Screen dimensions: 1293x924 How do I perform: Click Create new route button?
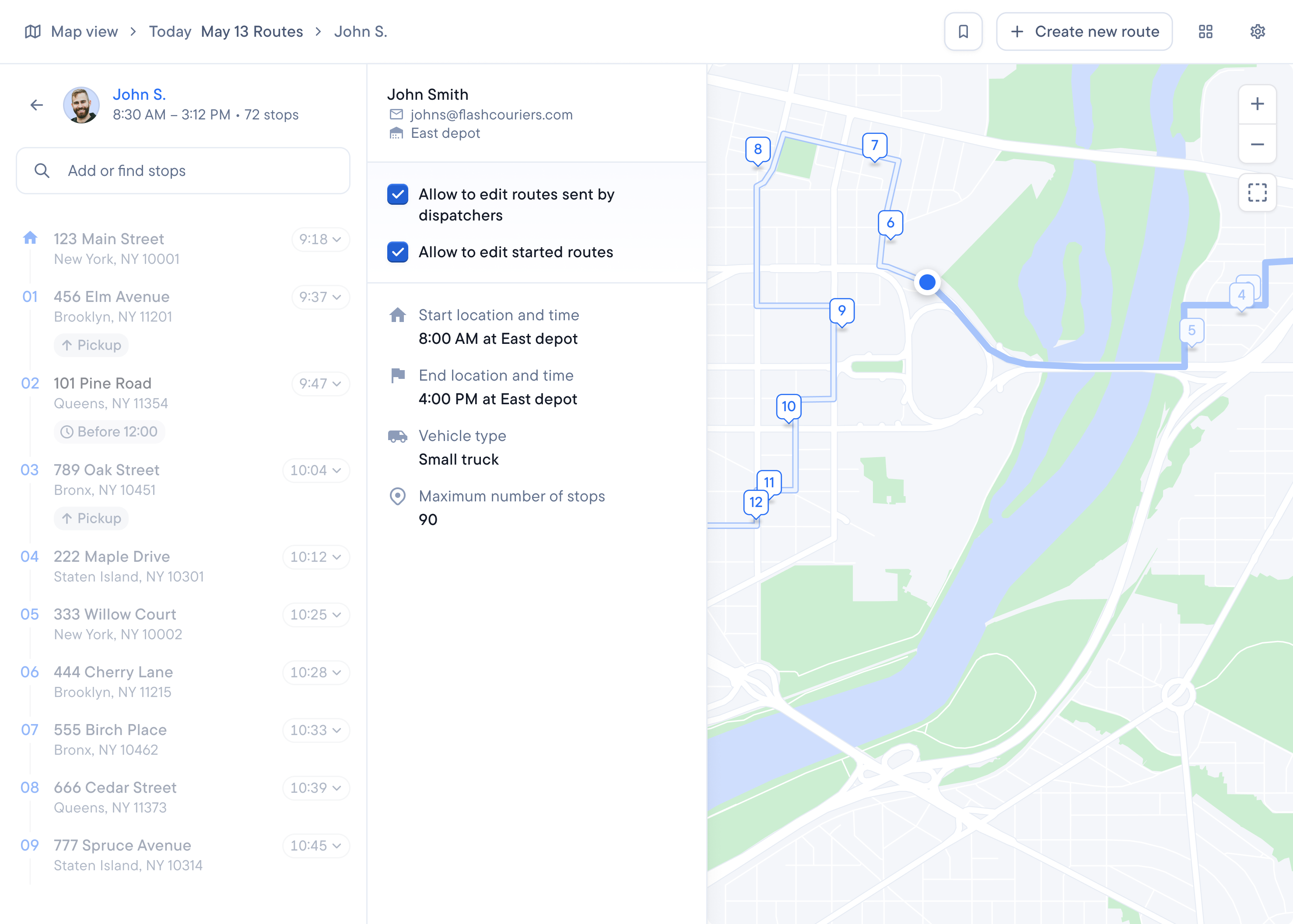pos(1084,31)
